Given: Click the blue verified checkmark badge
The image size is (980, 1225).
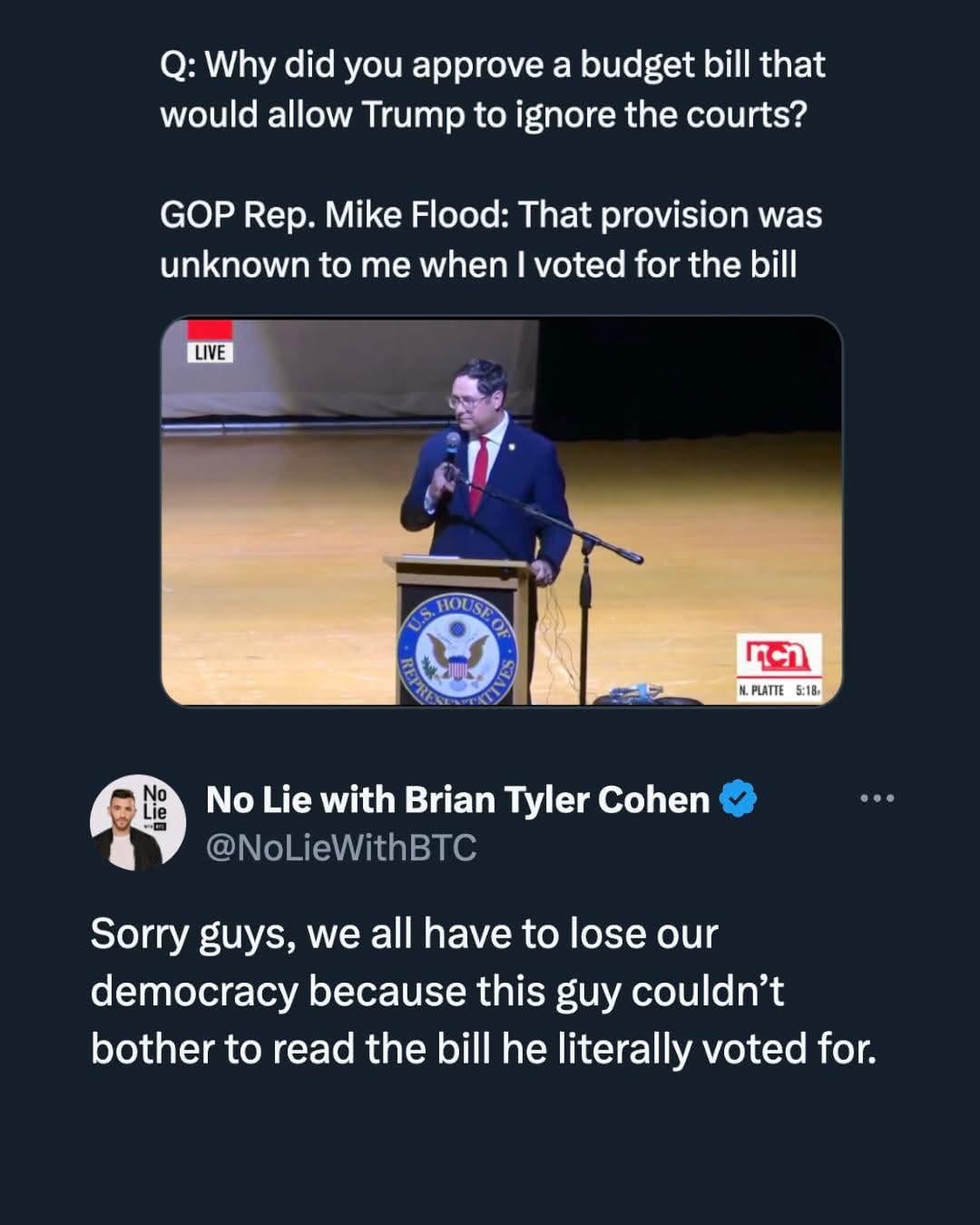Looking at the screenshot, I should (739, 799).
